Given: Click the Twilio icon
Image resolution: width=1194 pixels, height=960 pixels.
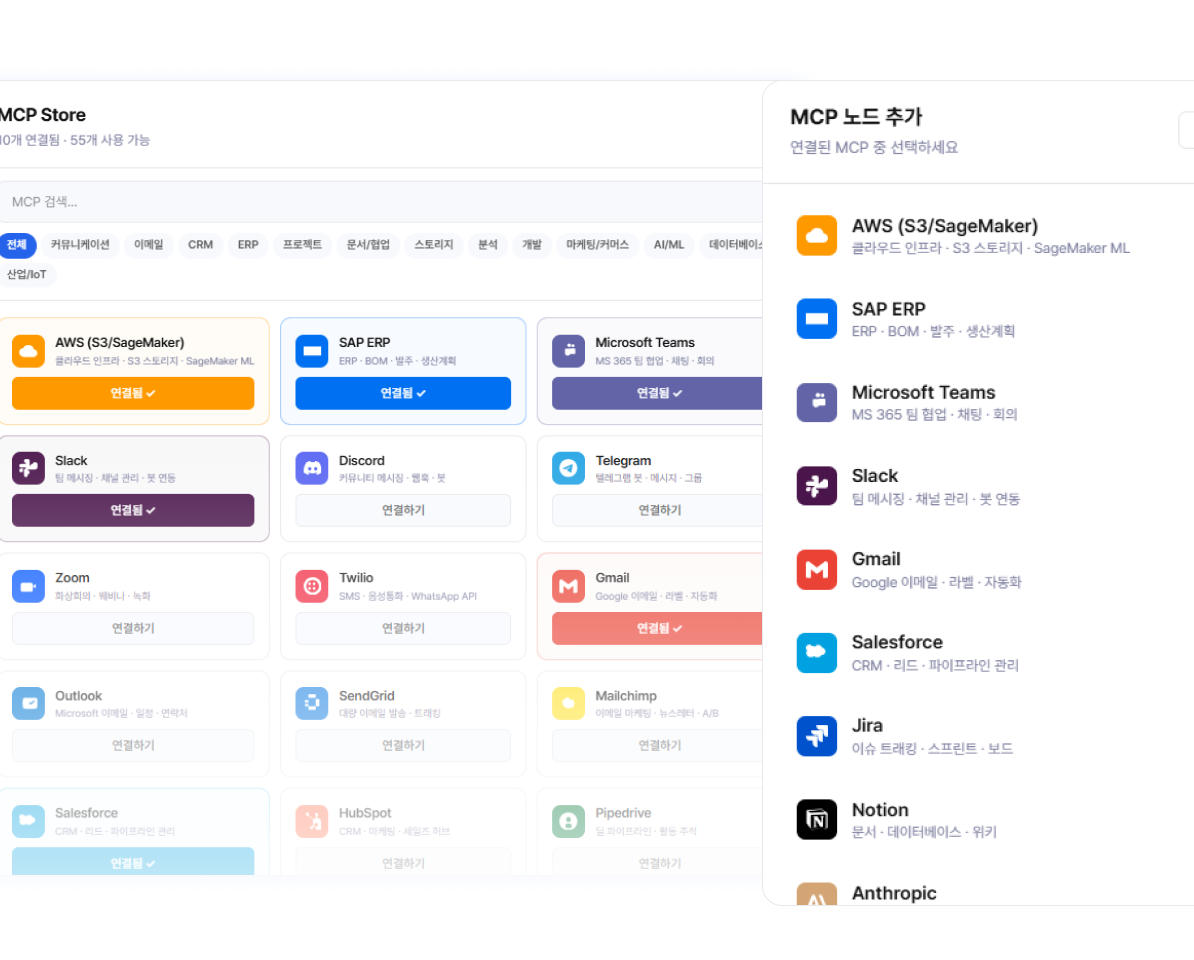Looking at the screenshot, I should click(311, 586).
